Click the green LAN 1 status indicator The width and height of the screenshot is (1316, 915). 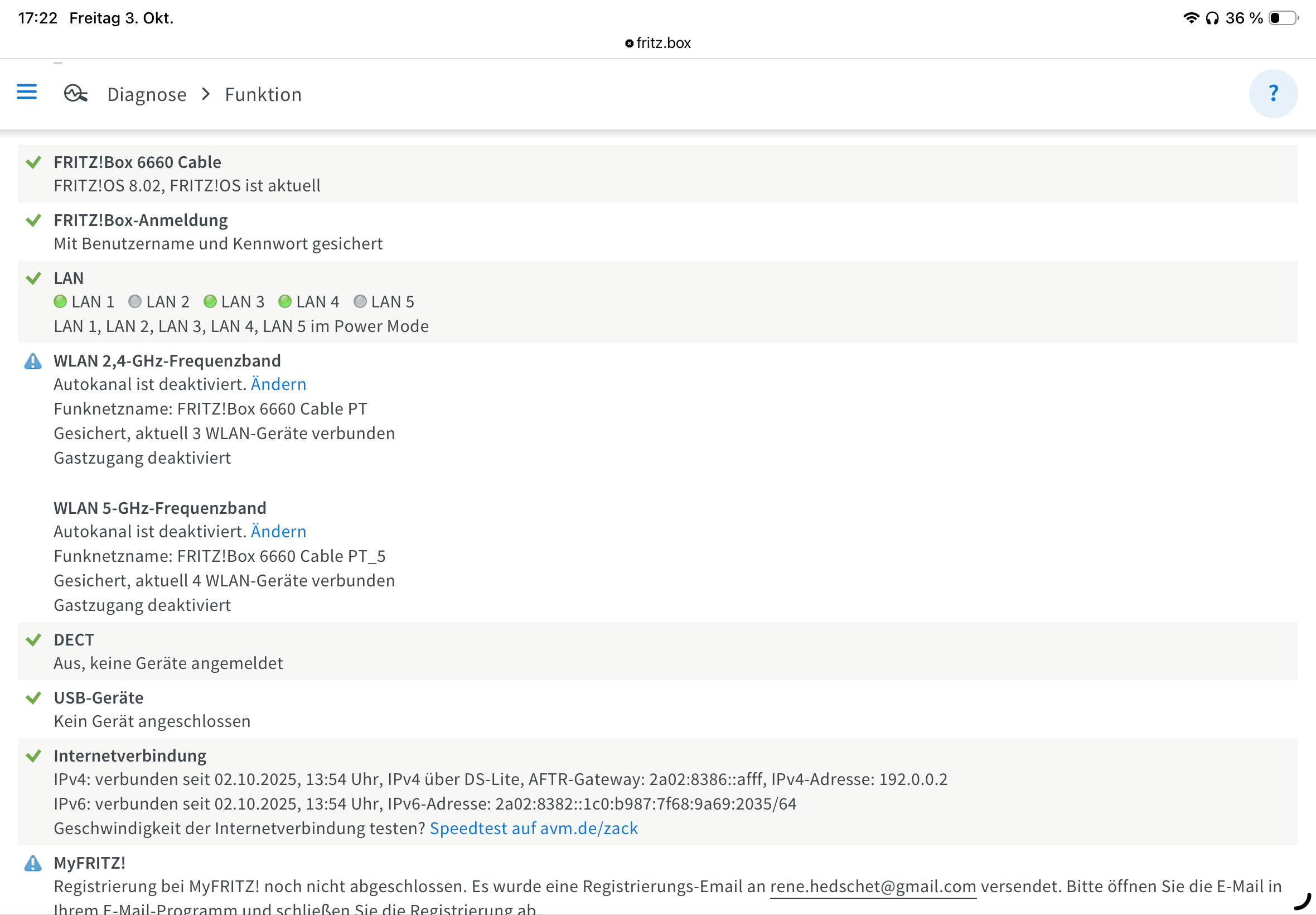click(x=60, y=302)
